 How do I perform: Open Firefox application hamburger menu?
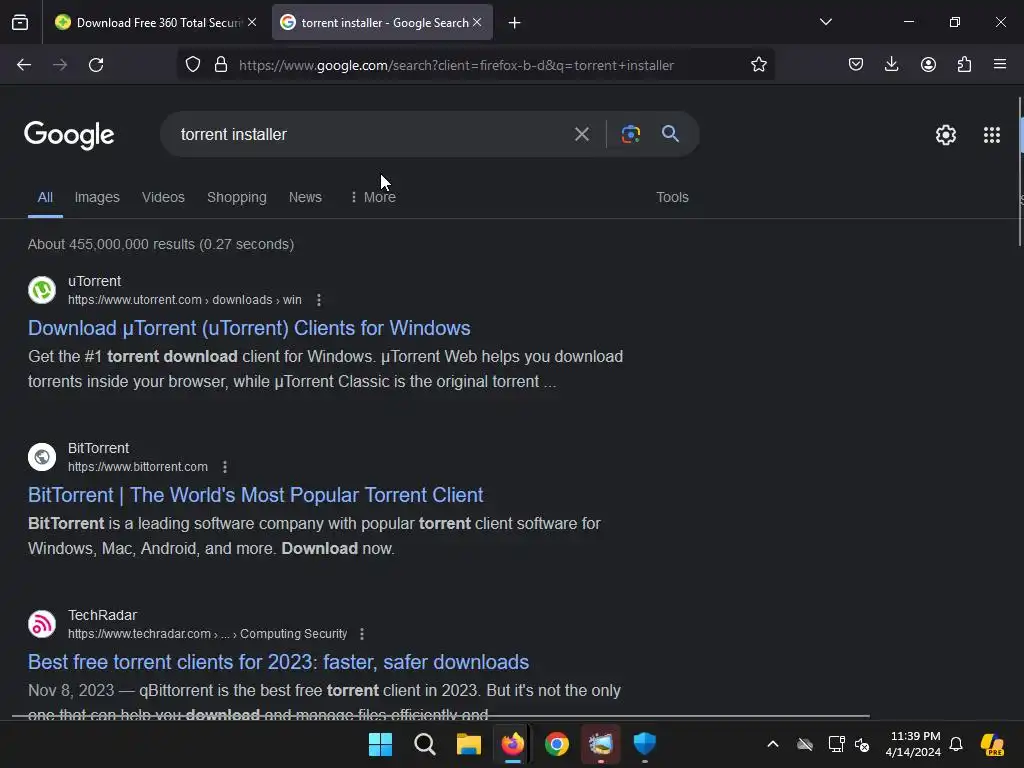[x=1000, y=65]
